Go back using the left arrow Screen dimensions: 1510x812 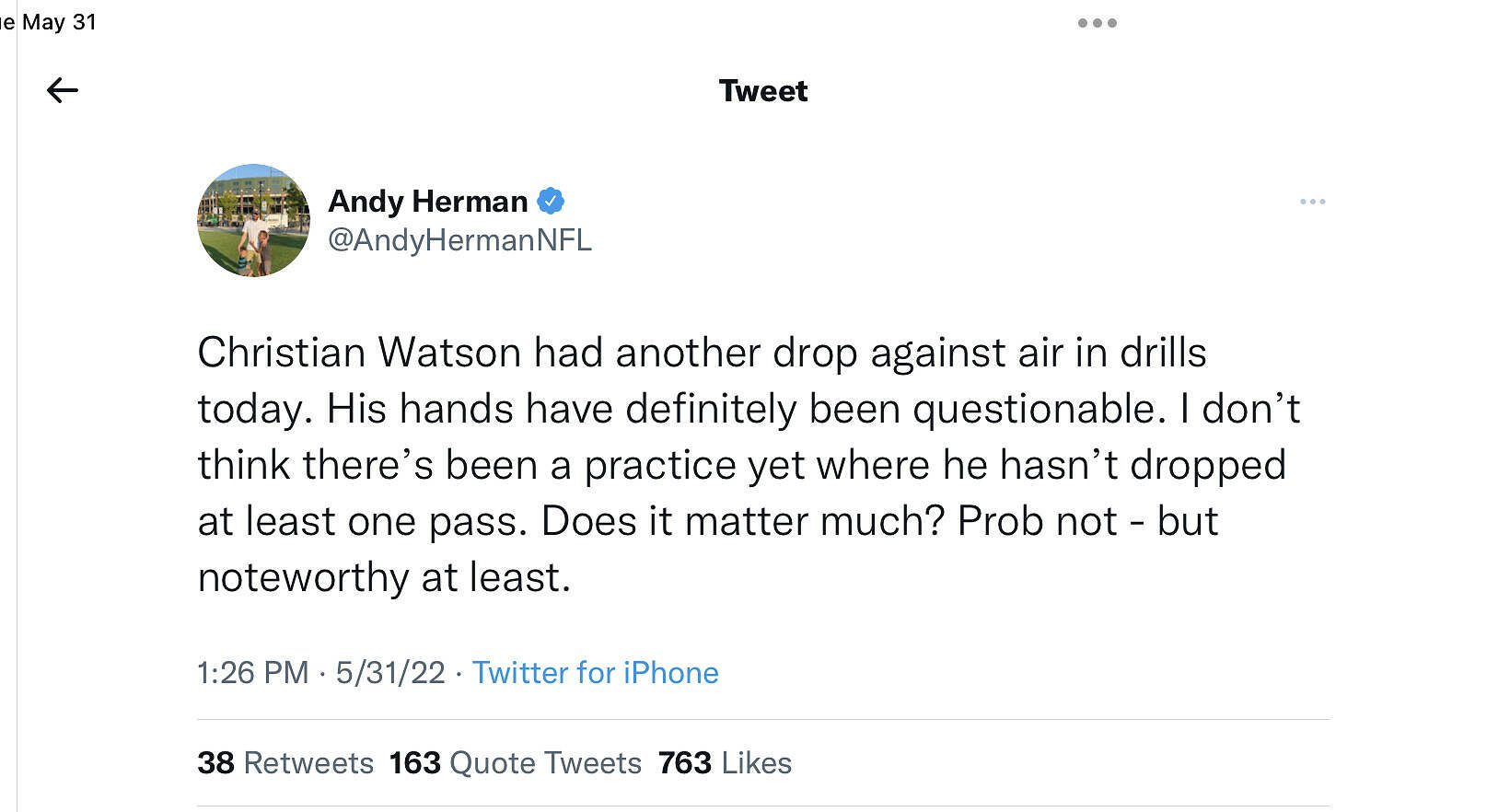(x=63, y=90)
